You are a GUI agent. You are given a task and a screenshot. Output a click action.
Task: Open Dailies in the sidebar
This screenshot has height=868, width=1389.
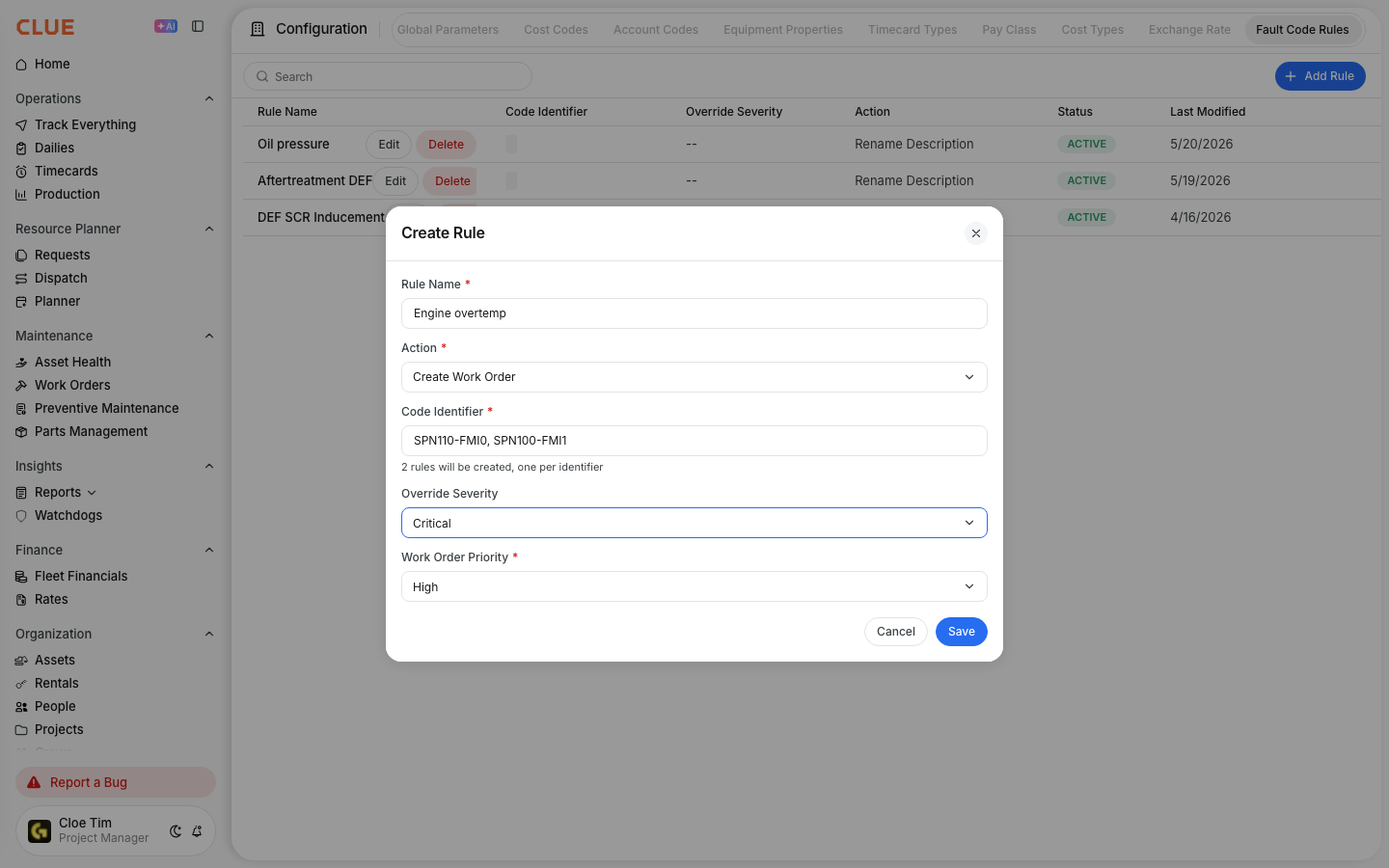tap(54, 148)
